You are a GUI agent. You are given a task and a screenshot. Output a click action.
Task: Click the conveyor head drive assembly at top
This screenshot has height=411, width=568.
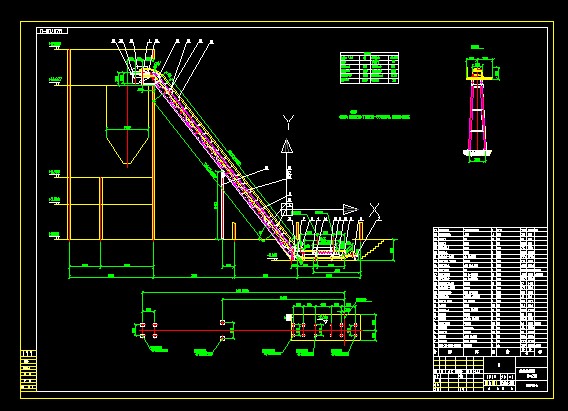[x=142, y=75]
